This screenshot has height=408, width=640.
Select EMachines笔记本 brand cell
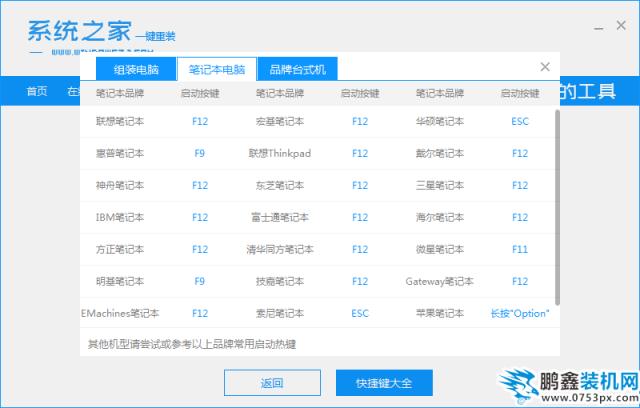120,313
